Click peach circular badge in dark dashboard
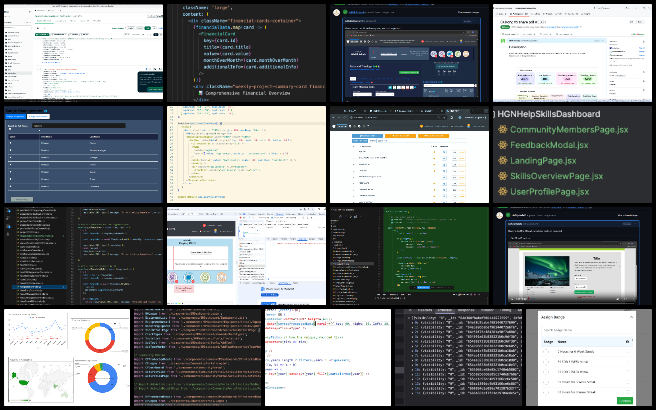 click(x=466, y=54)
